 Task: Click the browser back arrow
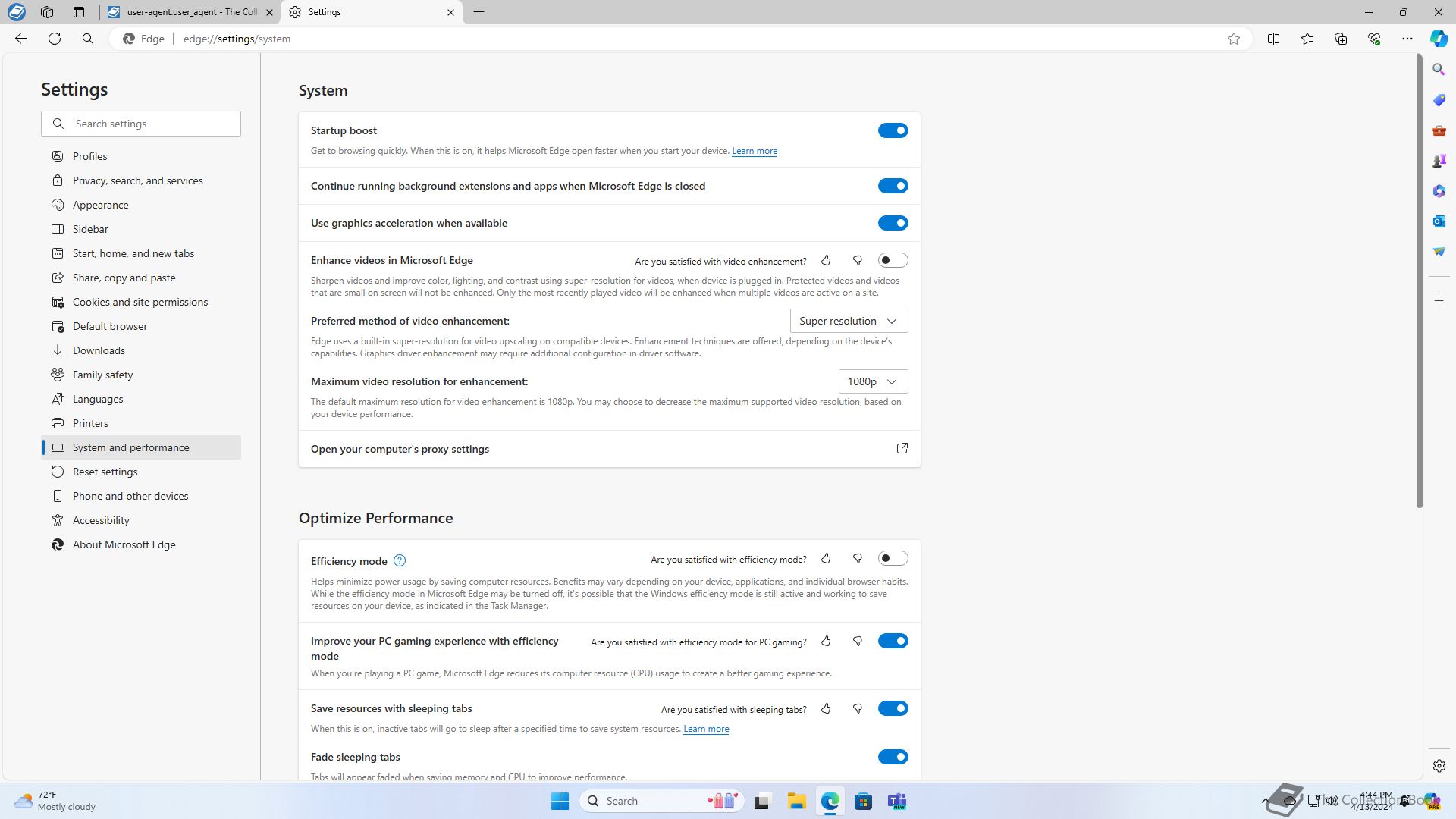tap(21, 39)
